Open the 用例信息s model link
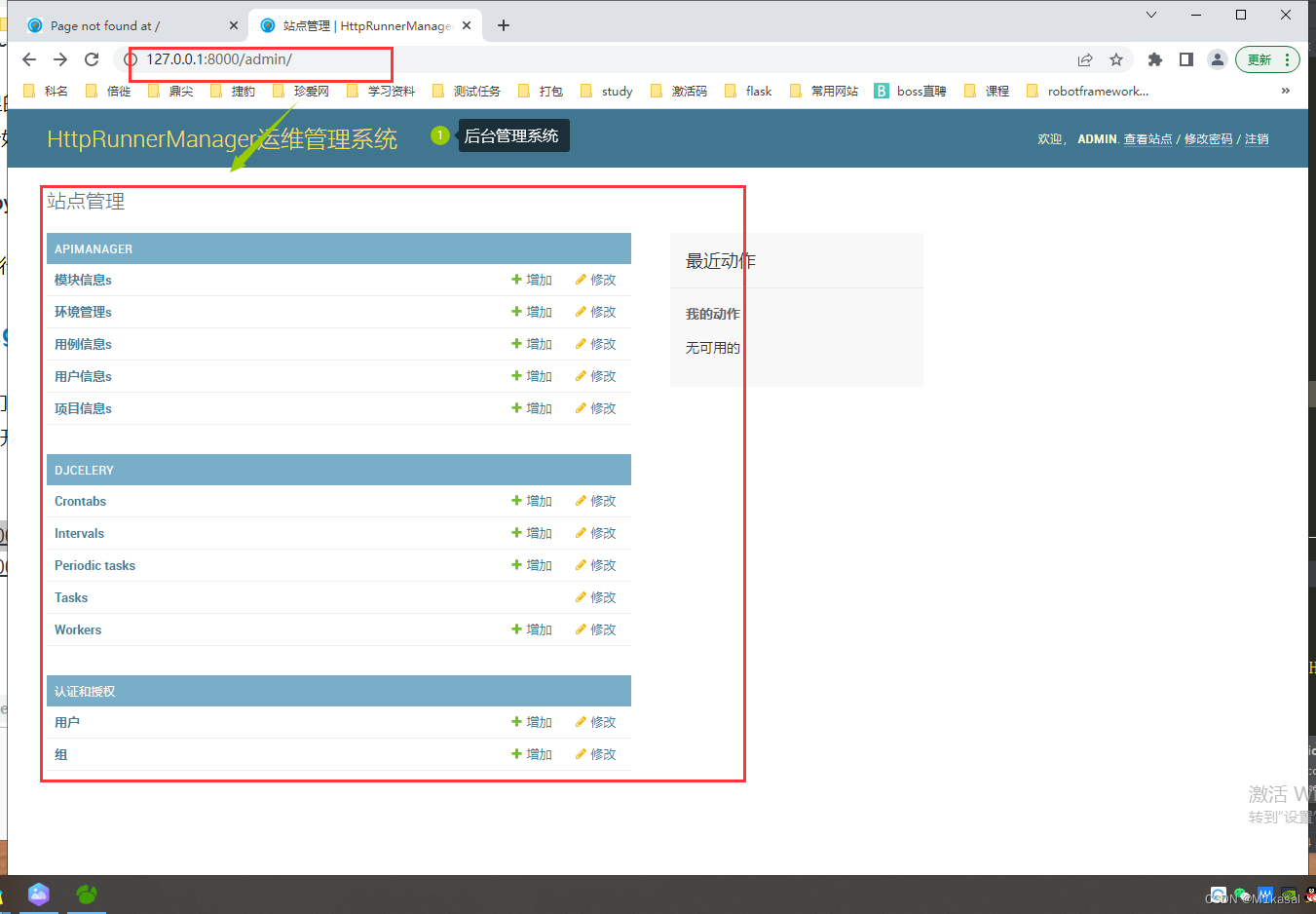This screenshot has width=1316, height=914. pyautogui.click(x=83, y=344)
